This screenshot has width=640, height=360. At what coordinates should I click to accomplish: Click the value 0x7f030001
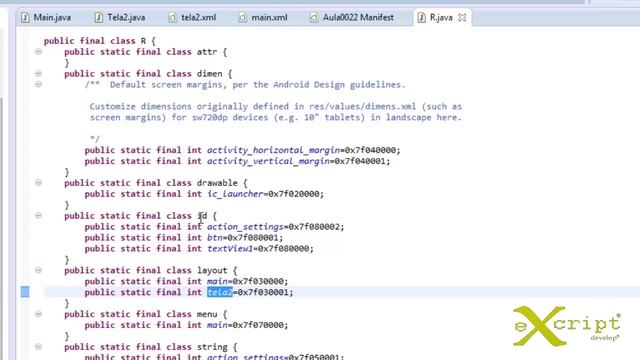pos(263,292)
